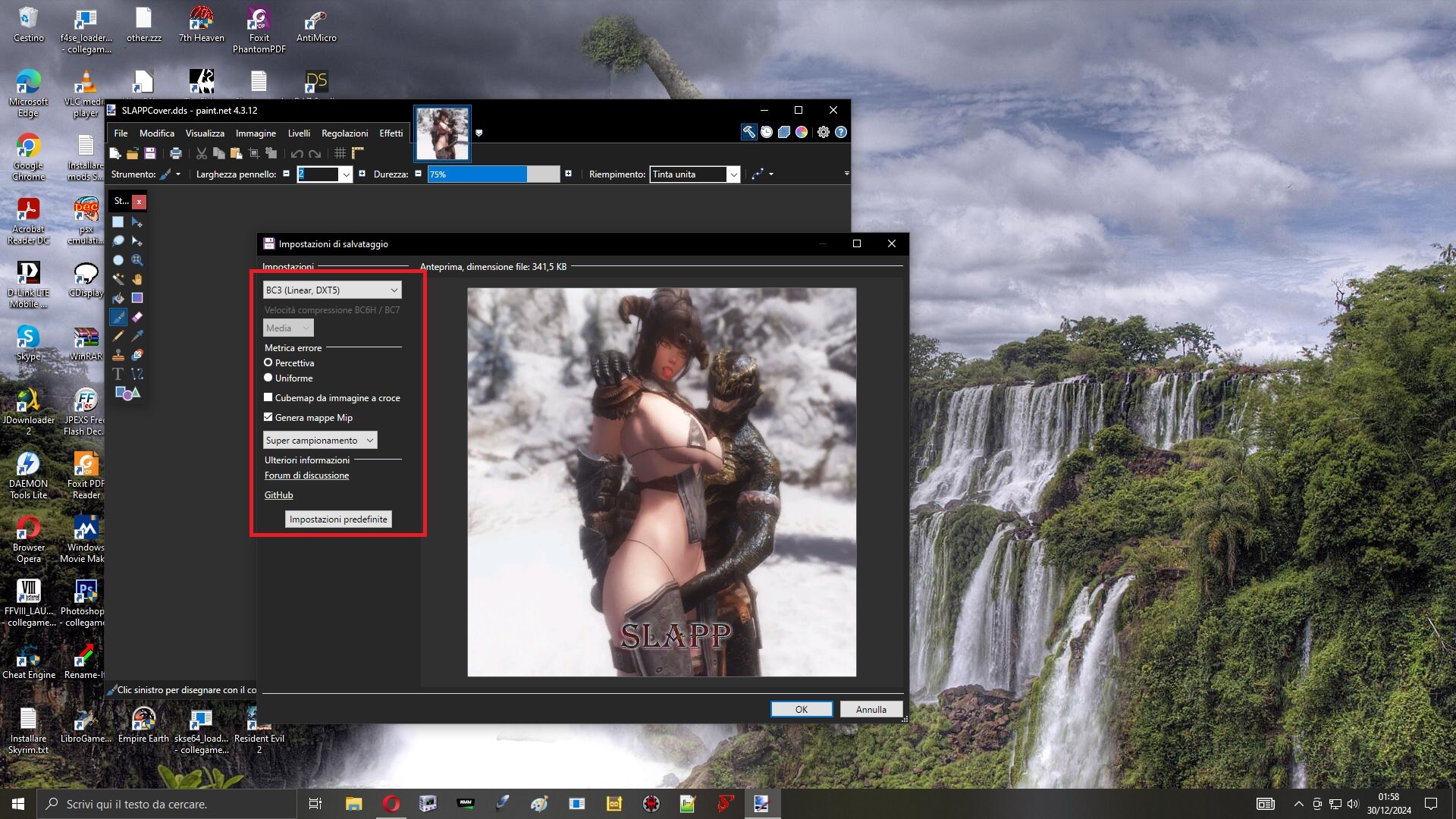
Task: Open the Immagine menu
Action: (x=256, y=133)
